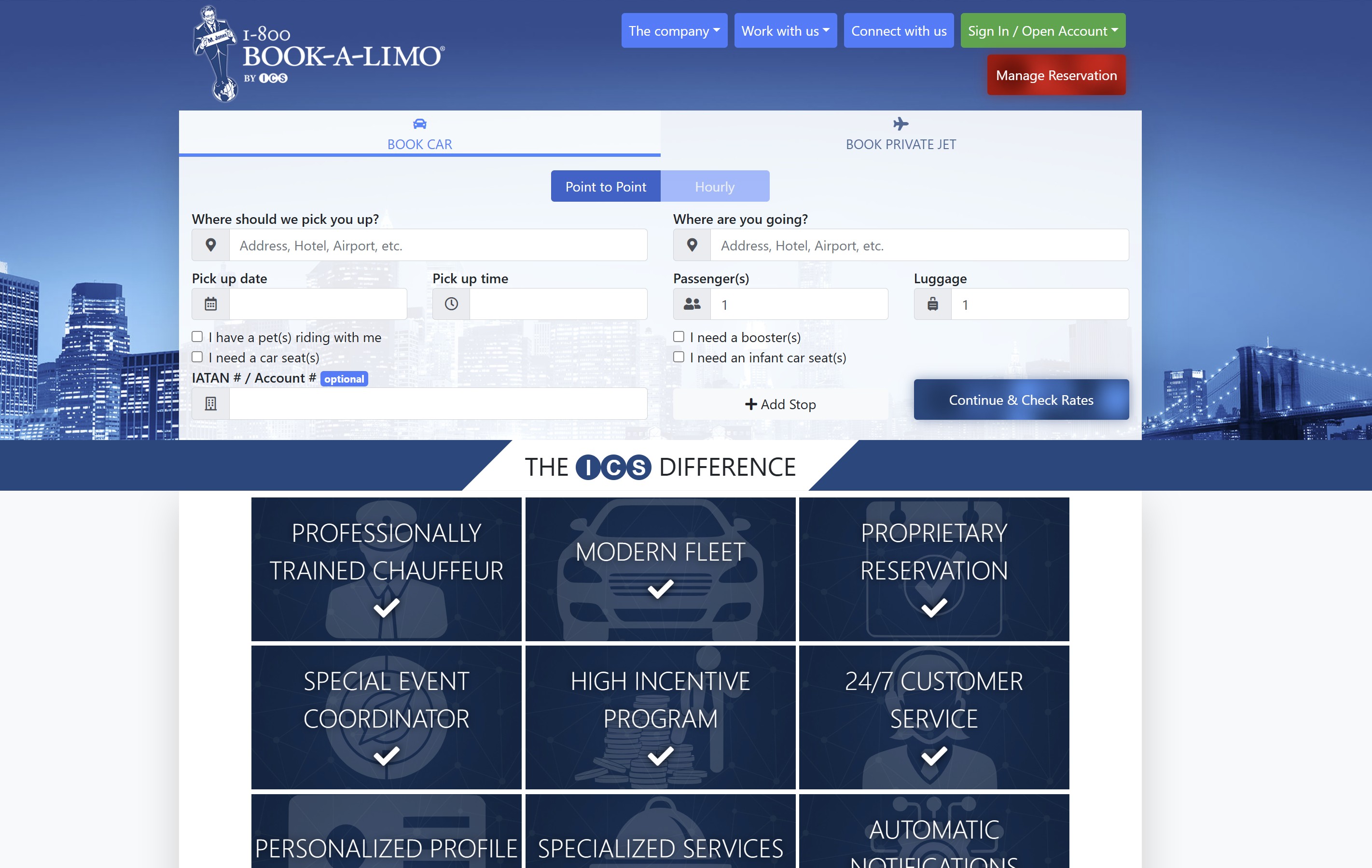
Task: Select the Hourly booking option
Action: tap(715, 186)
